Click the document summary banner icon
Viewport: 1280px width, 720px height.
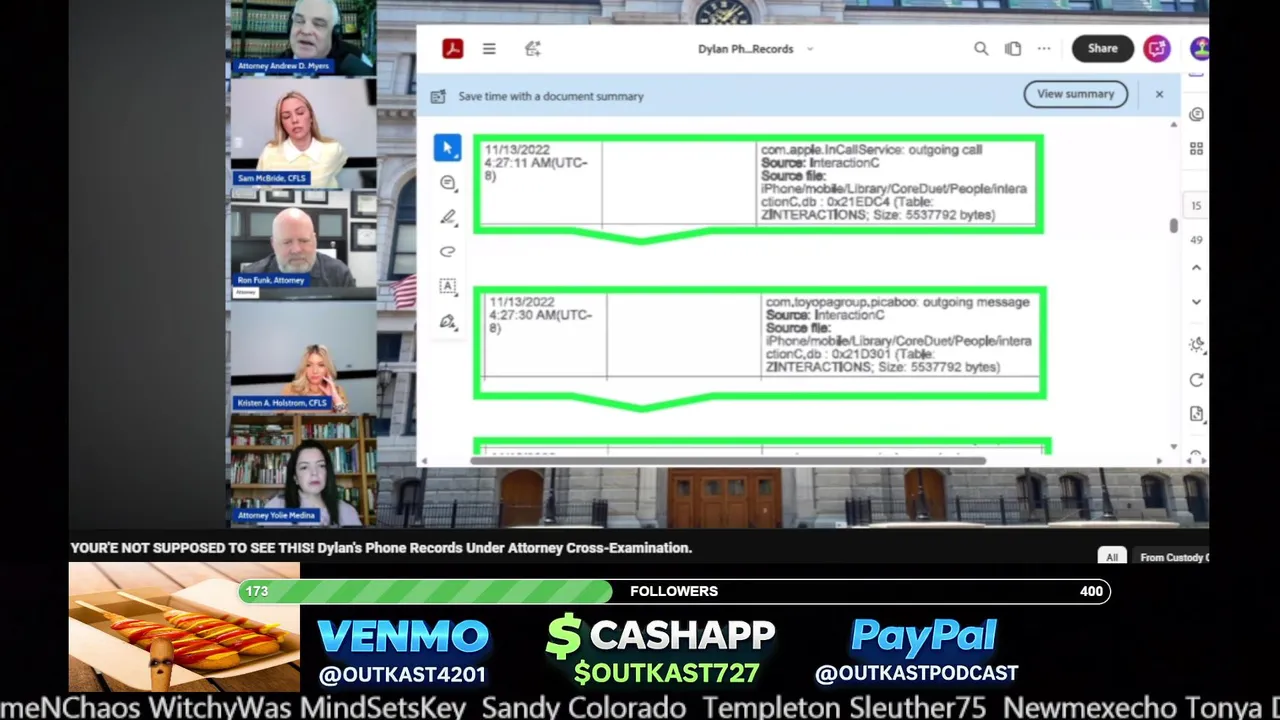(438, 96)
